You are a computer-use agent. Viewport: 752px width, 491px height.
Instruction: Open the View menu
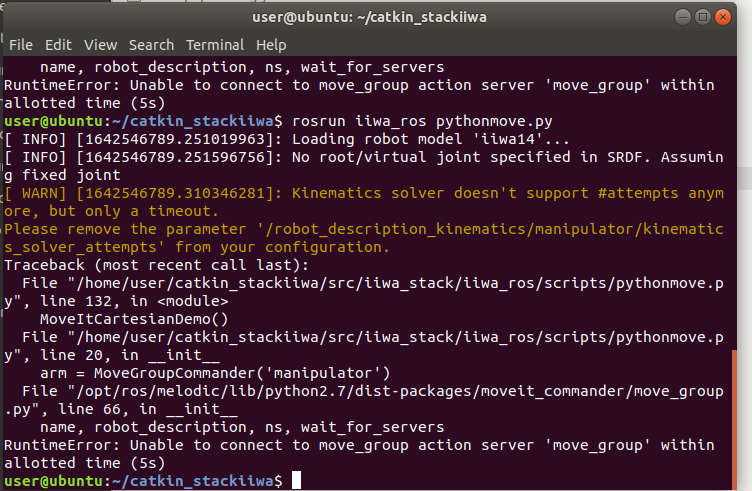point(101,45)
